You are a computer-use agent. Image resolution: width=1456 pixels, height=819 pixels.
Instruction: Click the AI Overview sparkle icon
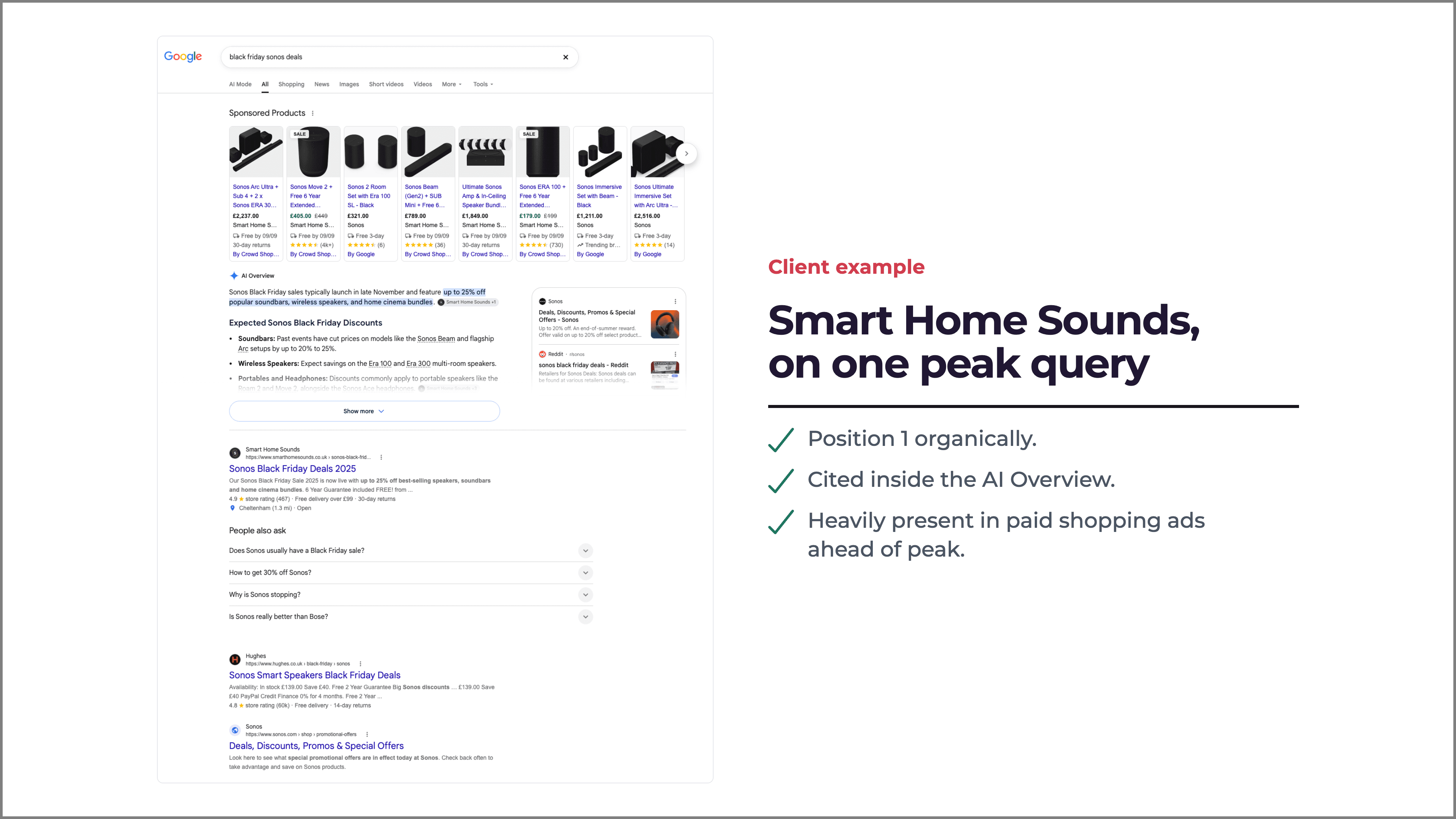coord(234,276)
